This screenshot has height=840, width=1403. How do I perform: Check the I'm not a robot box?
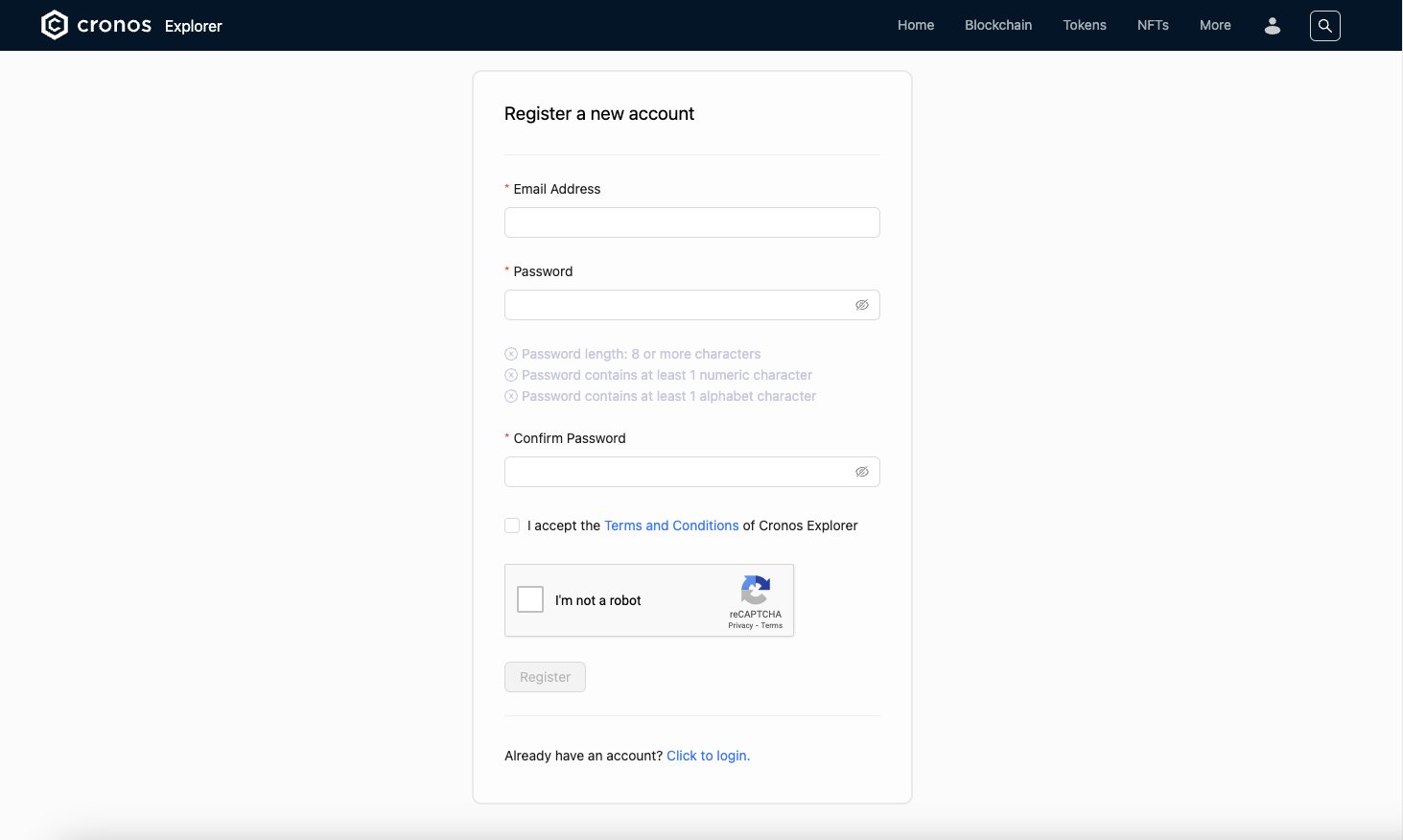coord(529,598)
